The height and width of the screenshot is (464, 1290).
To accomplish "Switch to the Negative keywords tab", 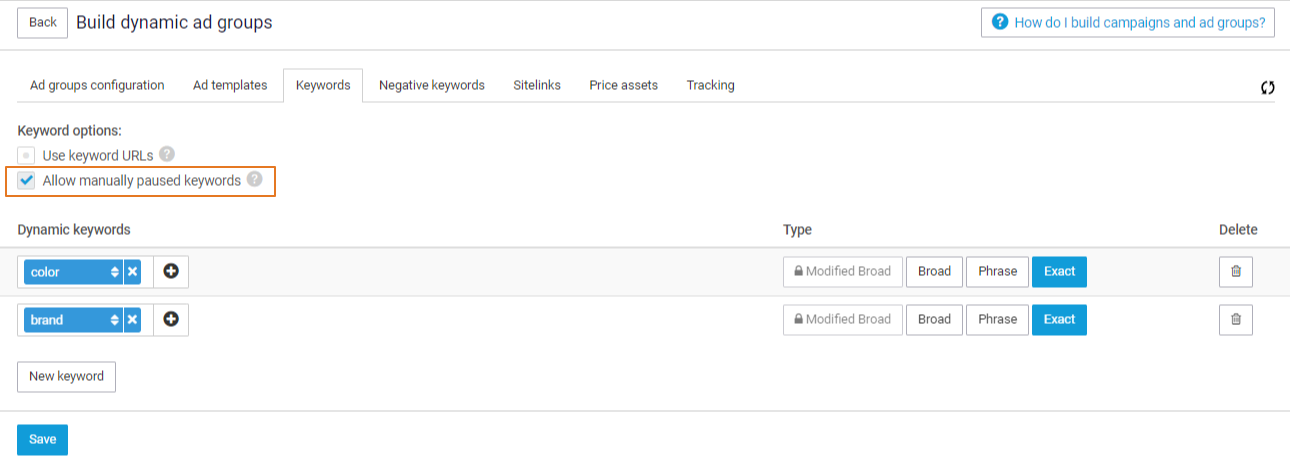I will point(431,86).
